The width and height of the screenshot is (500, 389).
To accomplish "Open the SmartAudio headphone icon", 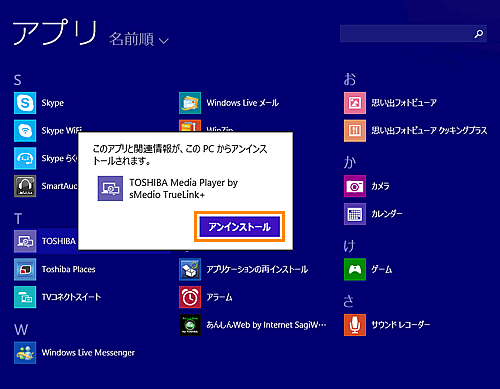I will click(x=25, y=186).
